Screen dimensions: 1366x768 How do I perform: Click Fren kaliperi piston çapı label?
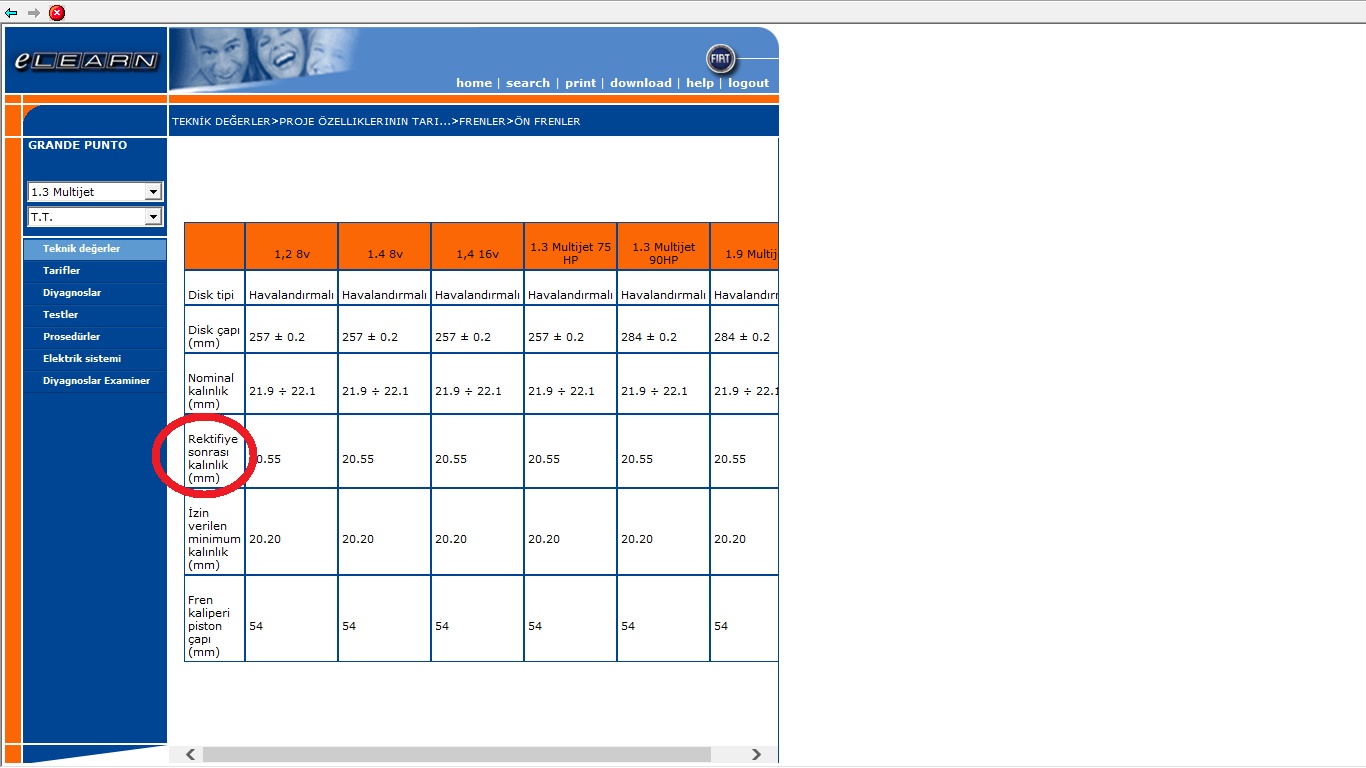209,626
